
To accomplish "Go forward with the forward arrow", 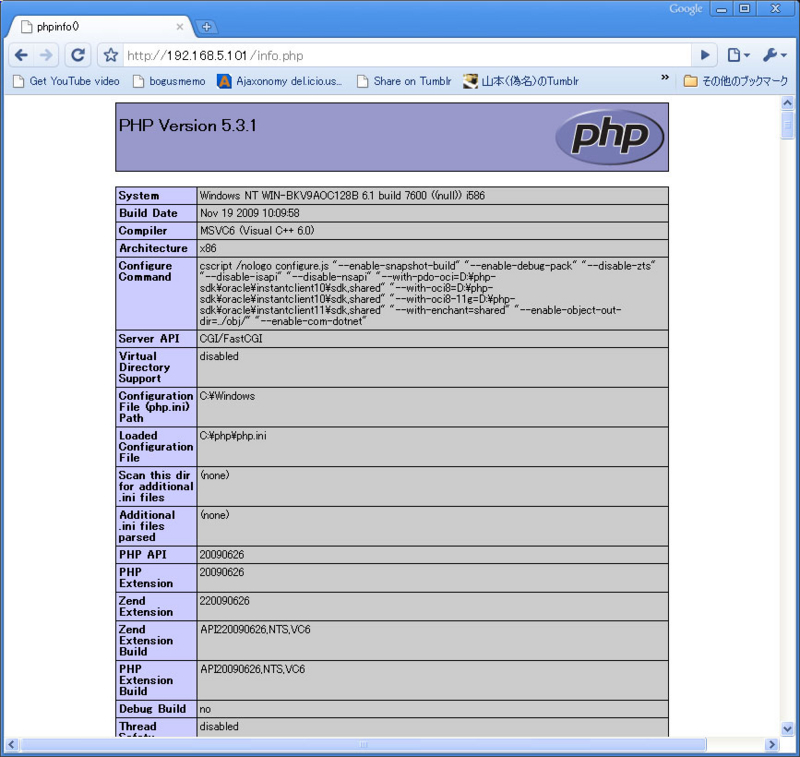I will click(x=46, y=55).
